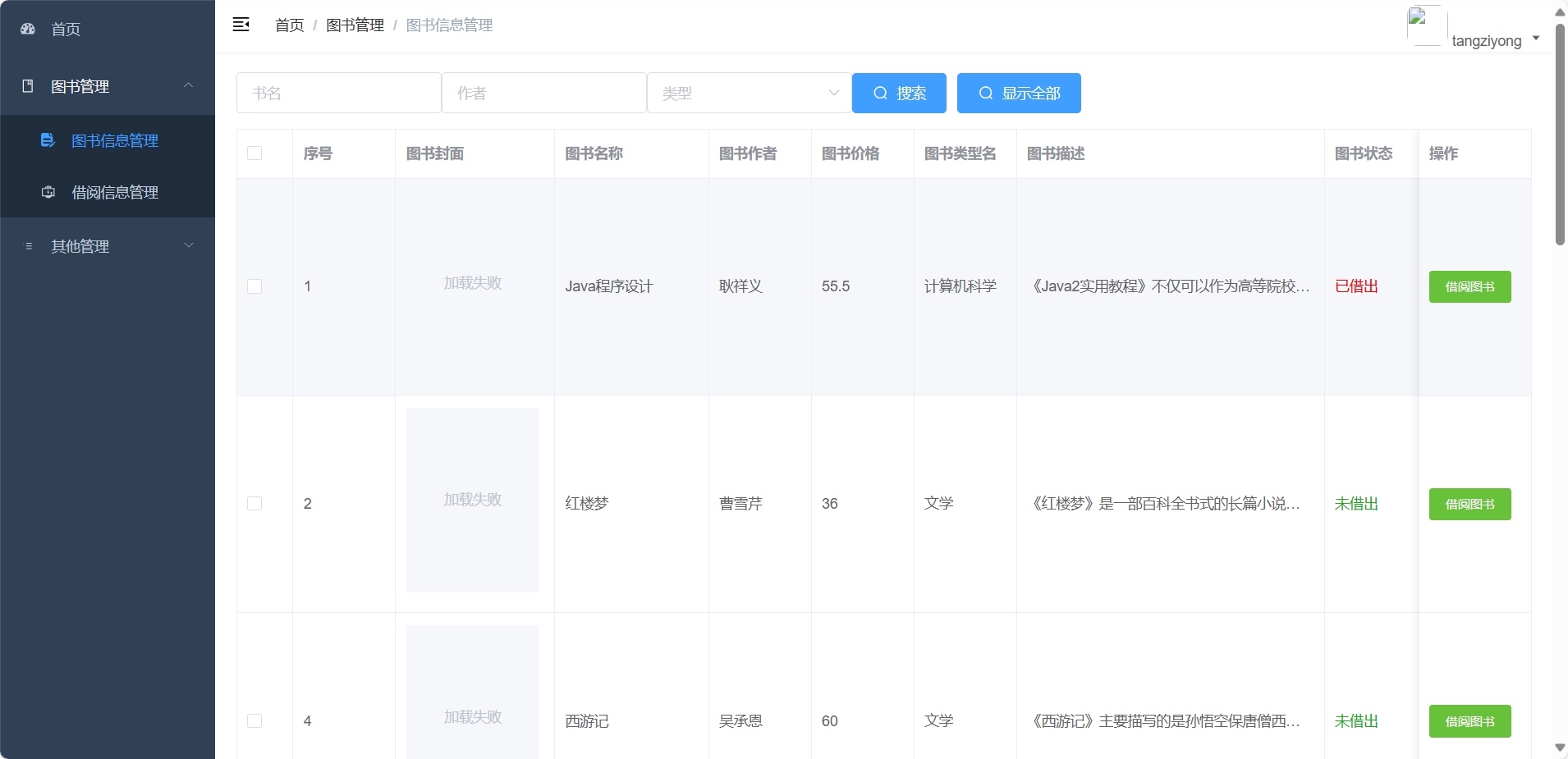Click 借阅图书 for Java程序设计
Image resolution: width=1568 pixels, height=759 pixels.
pos(1469,286)
